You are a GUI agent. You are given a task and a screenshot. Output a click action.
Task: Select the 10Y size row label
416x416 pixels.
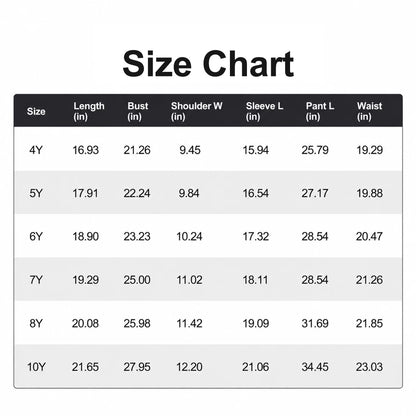click(x=36, y=367)
